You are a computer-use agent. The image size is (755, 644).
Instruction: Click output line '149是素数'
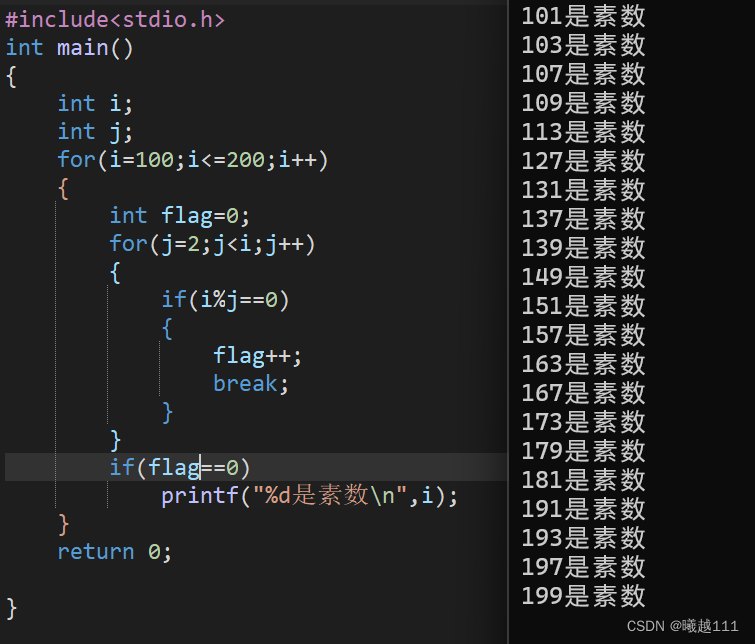583,277
